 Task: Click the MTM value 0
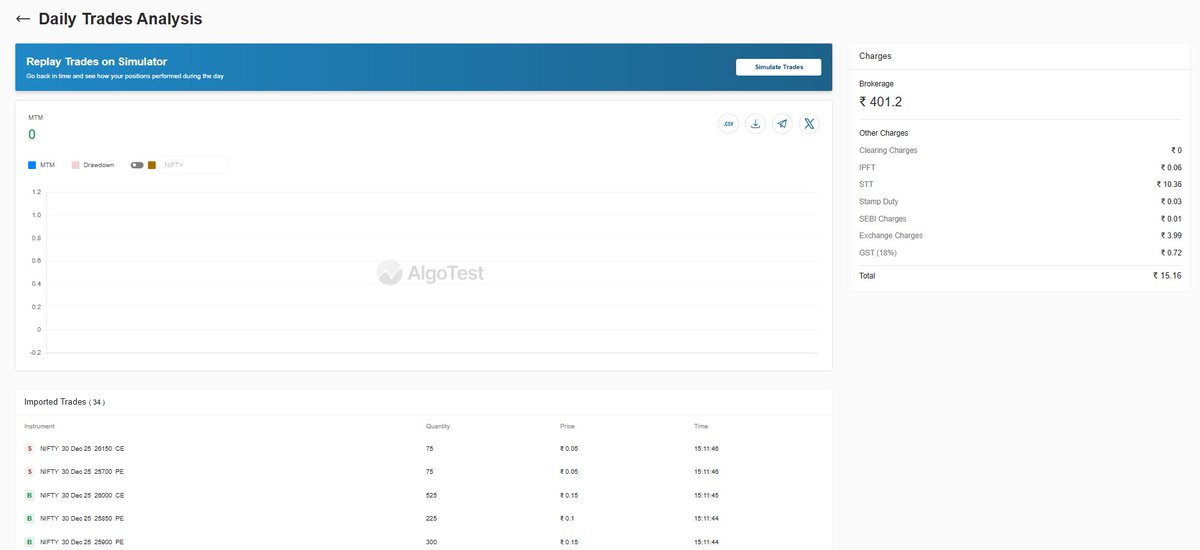pos(32,134)
